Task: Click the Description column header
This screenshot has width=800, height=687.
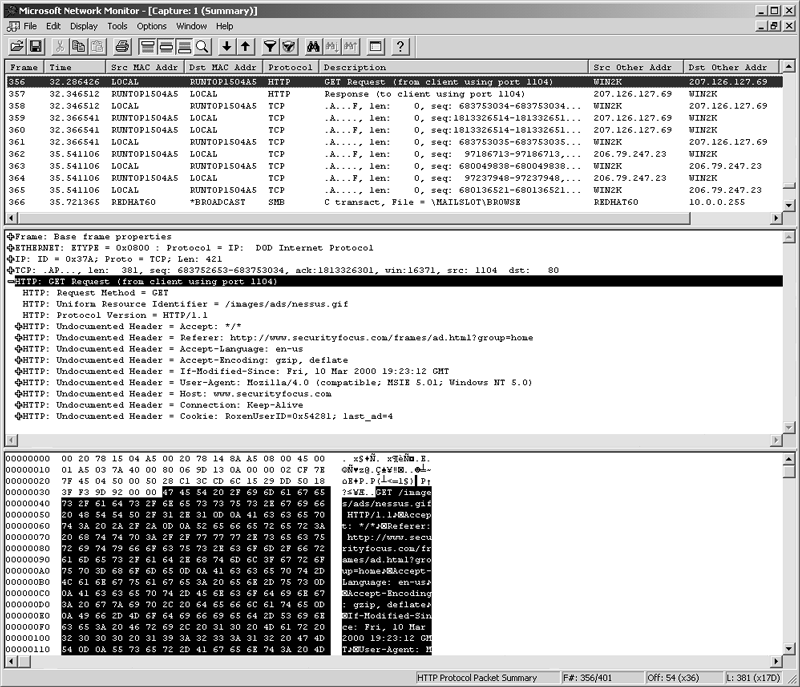Action: (x=454, y=67)
